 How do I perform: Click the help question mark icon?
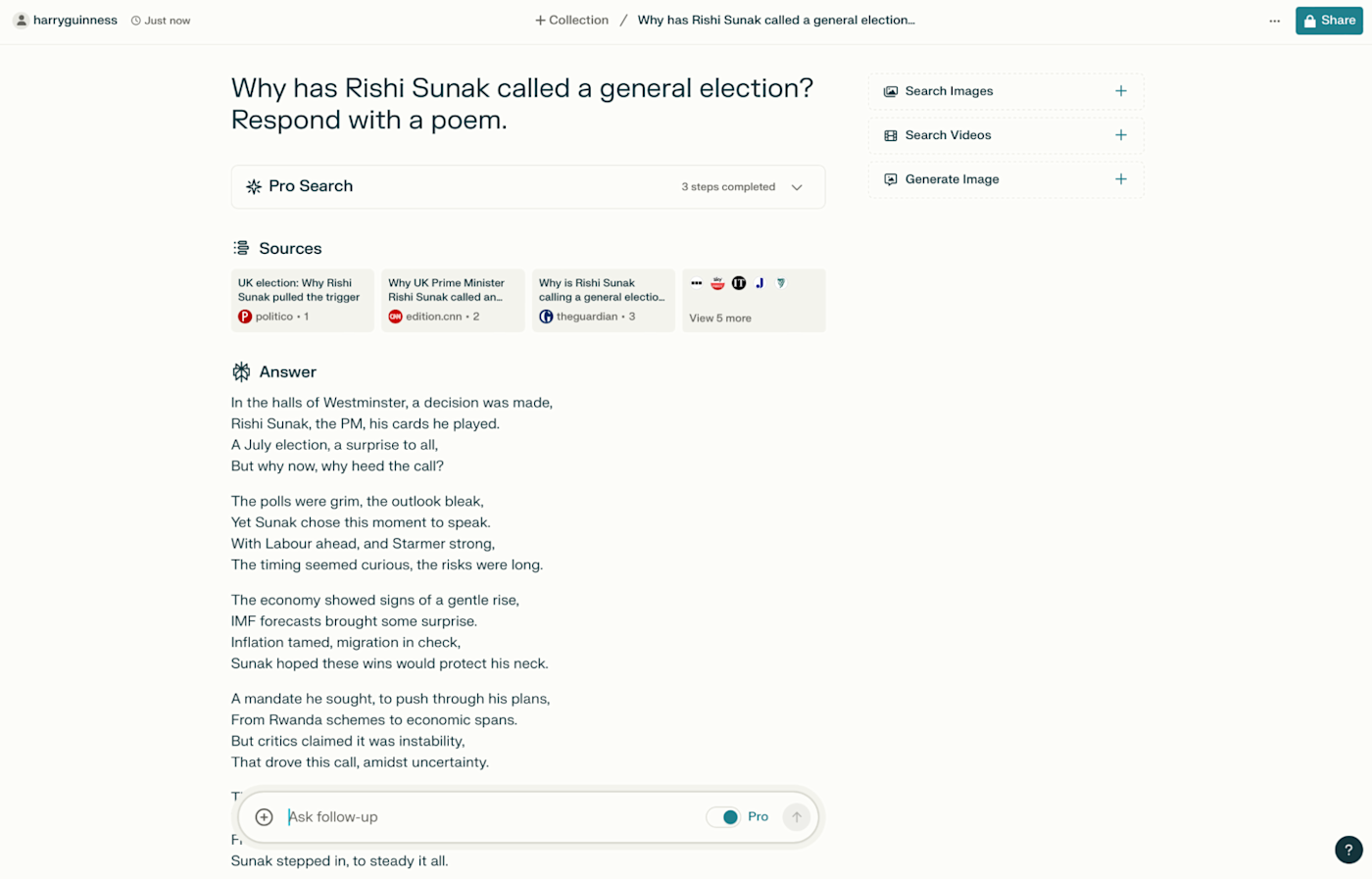[1347, 850]
